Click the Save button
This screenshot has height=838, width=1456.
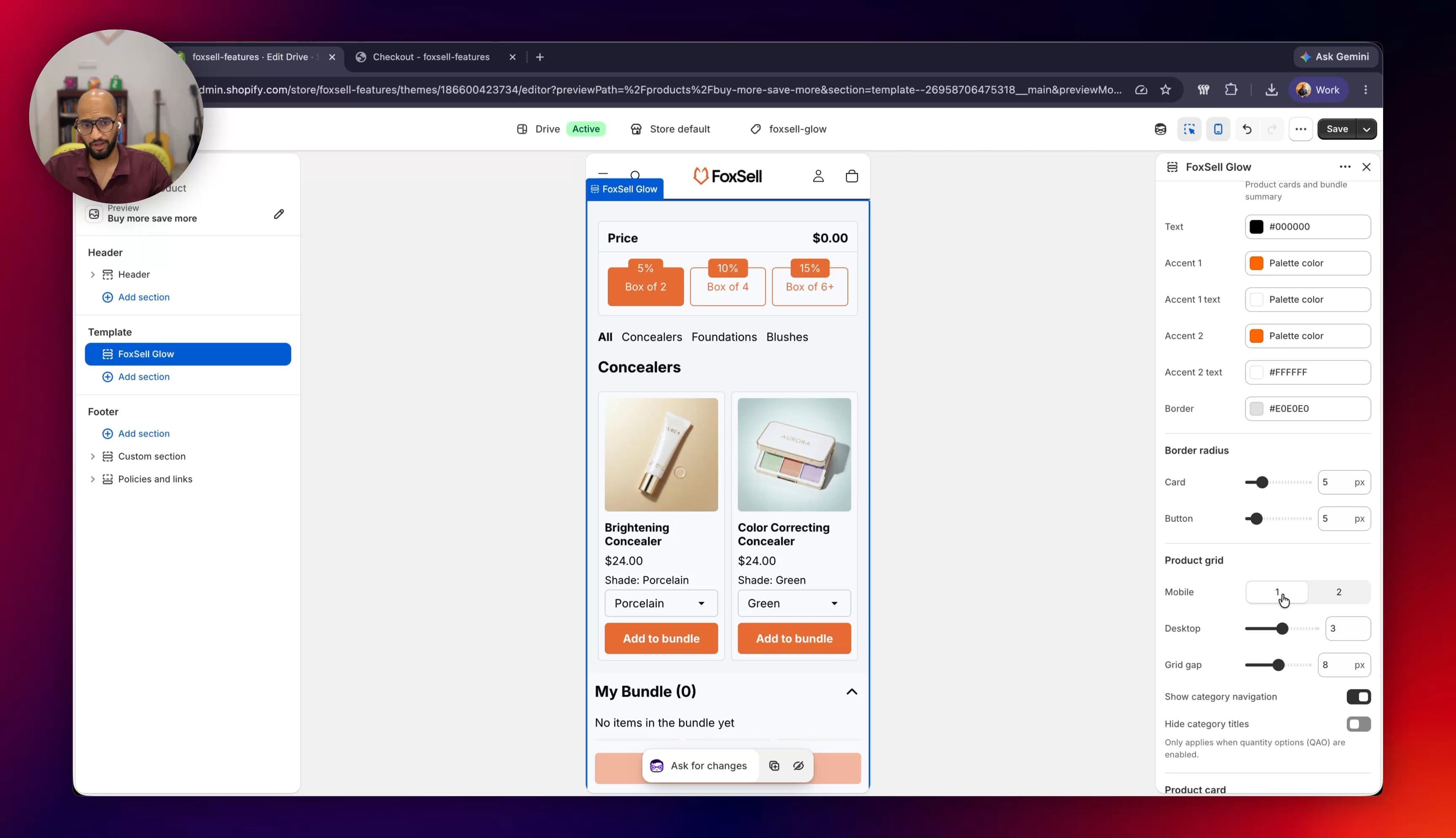click(1337, 129)
